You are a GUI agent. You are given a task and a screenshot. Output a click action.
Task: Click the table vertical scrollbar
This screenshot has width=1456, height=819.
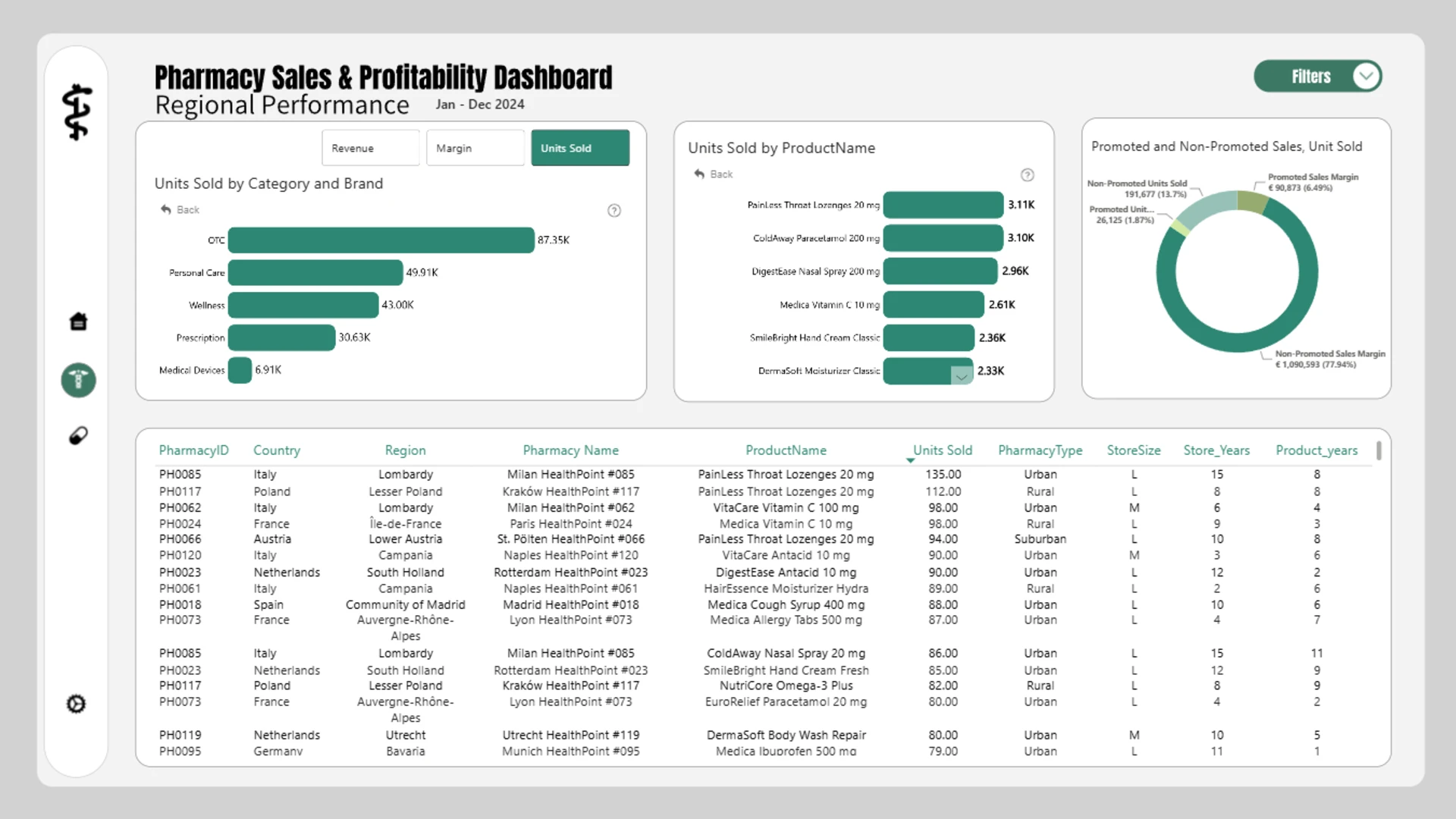click(x=1379, y=451)
